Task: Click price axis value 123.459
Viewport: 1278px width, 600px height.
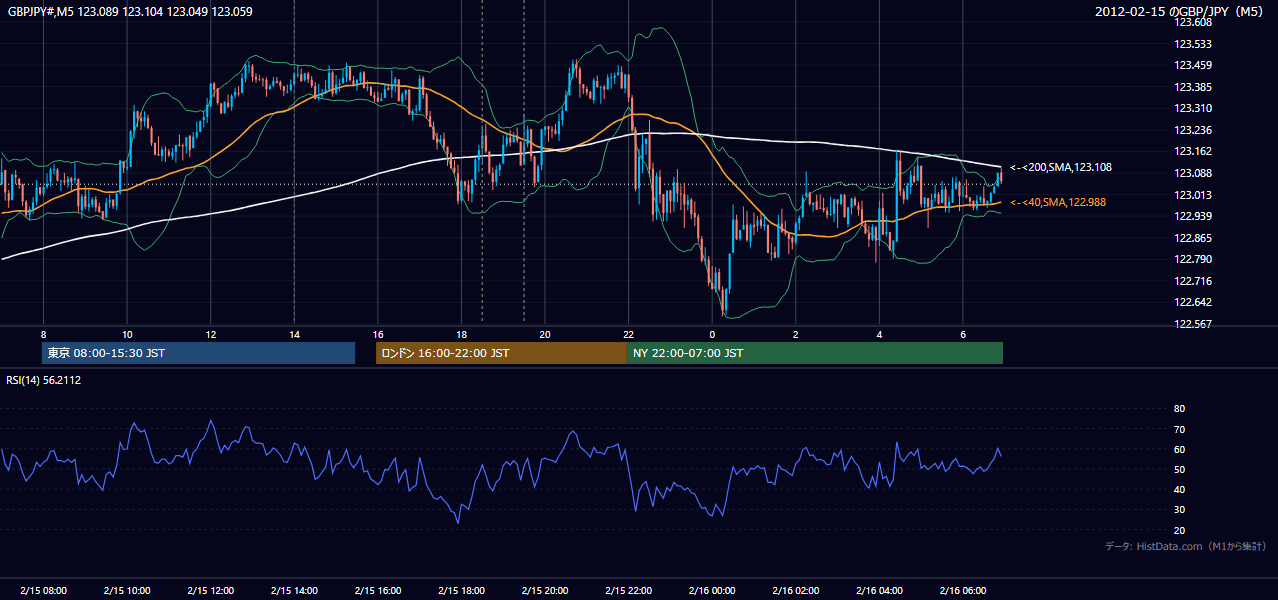Action: [1192, 66]
